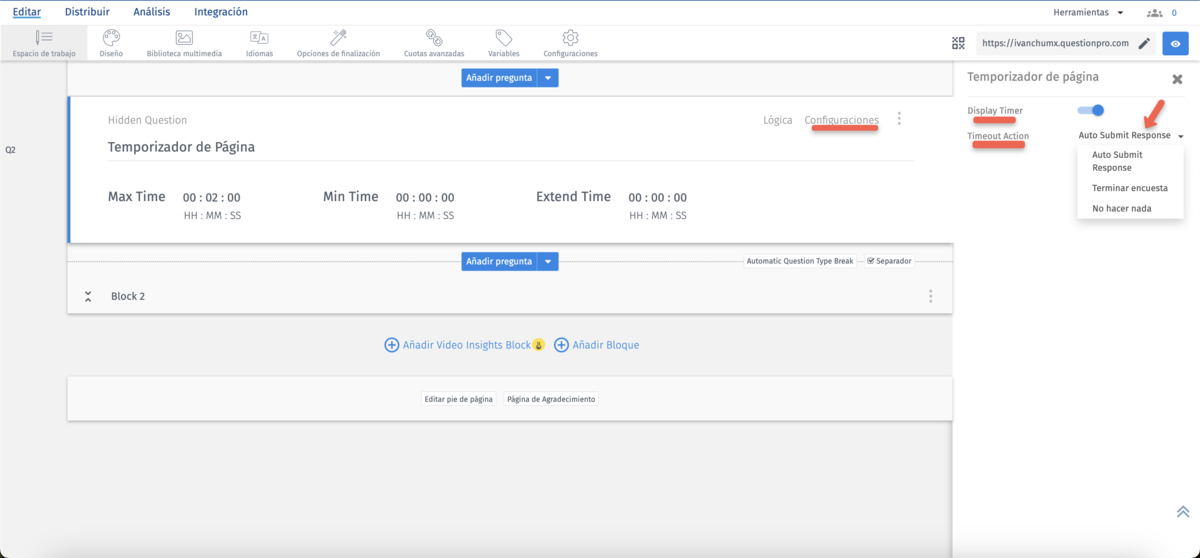Switch to the Integración tab
Viewport: 1200px width, 558px height.
pyautogui.click(x=221, y=12)
